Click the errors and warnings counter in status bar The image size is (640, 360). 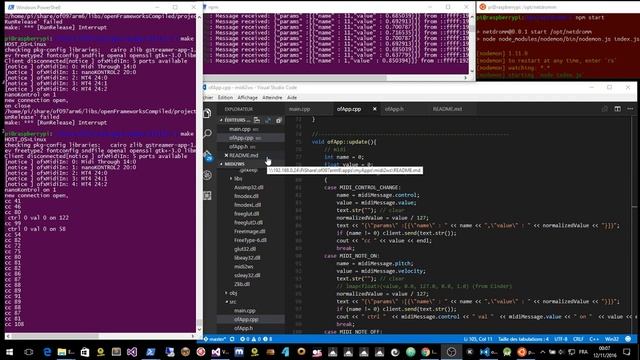[256, 339]
